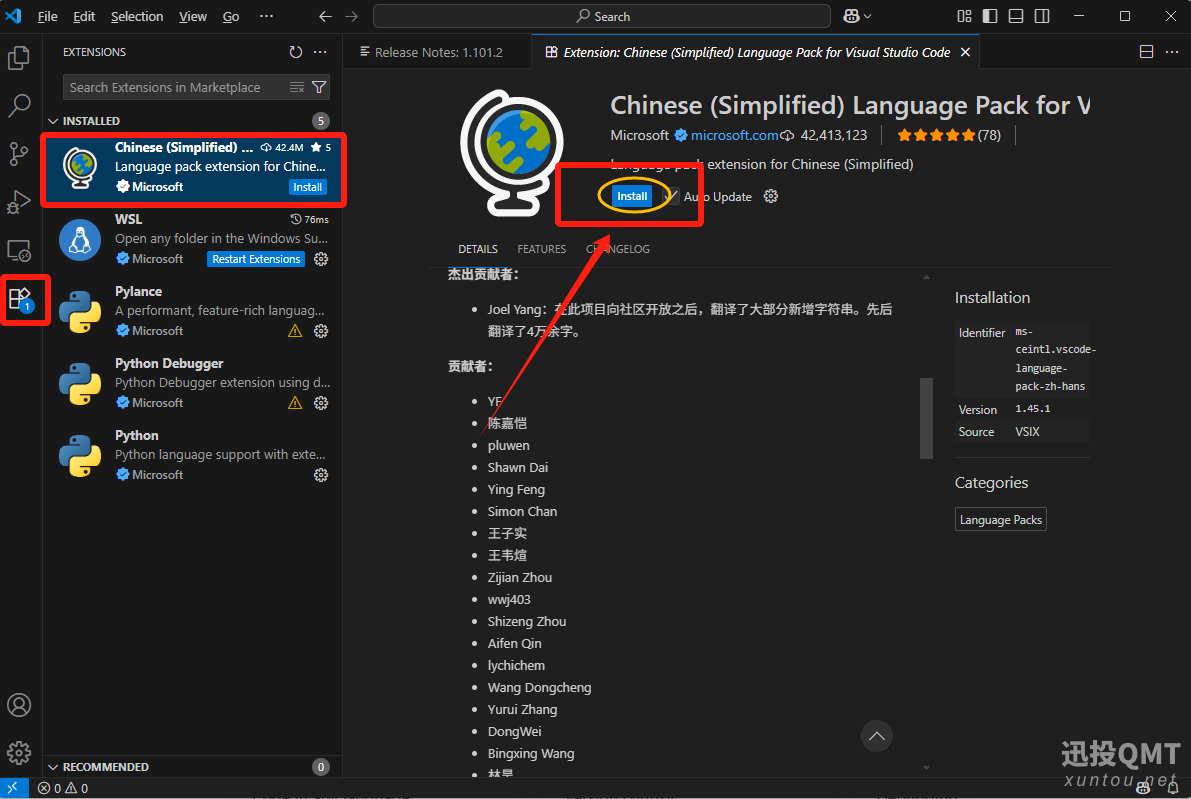Split the editor to the right
1191x799 pixels.
tap(1146, 52)
